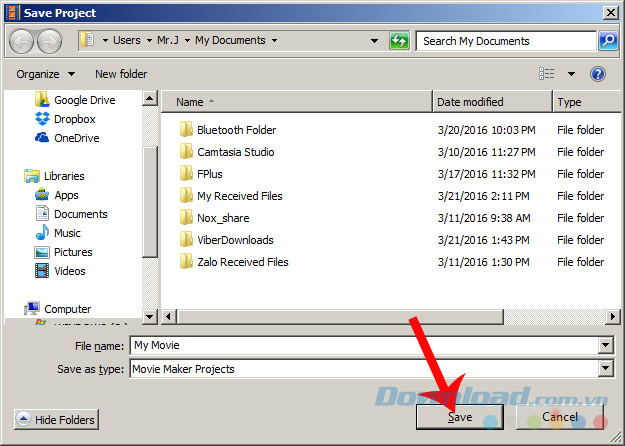Select the Zalo Received Files name text
The width and height of the screenshot is (625, 446).
(243, 262)
